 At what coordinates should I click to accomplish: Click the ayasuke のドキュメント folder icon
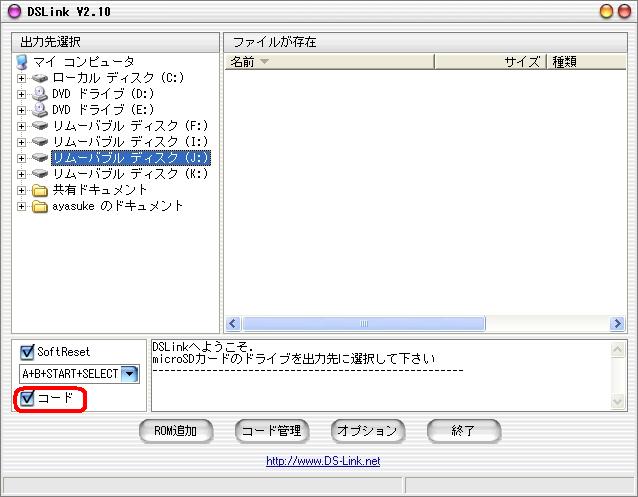coord(40,206)
